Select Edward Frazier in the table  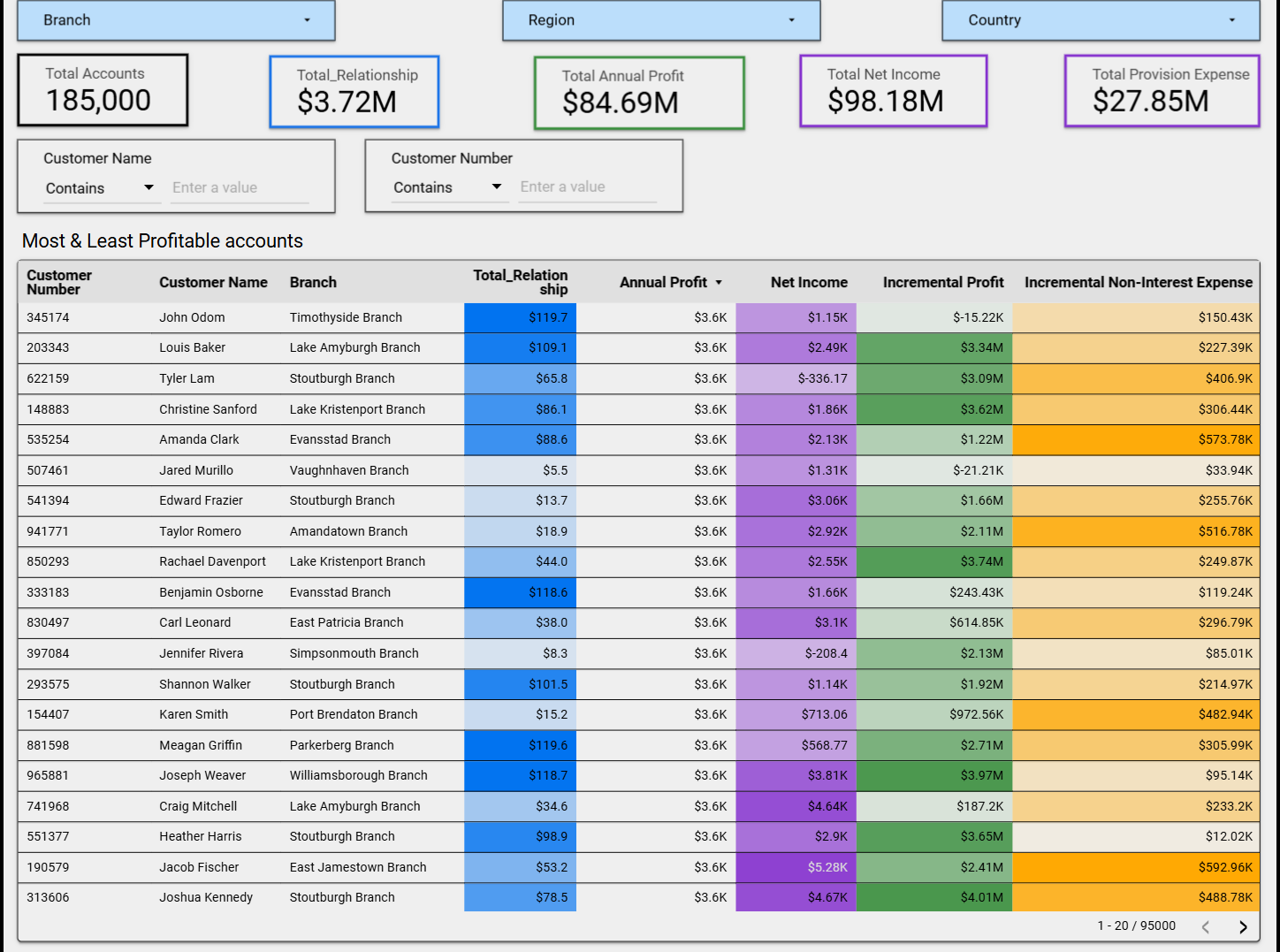[x=201, y=500]
